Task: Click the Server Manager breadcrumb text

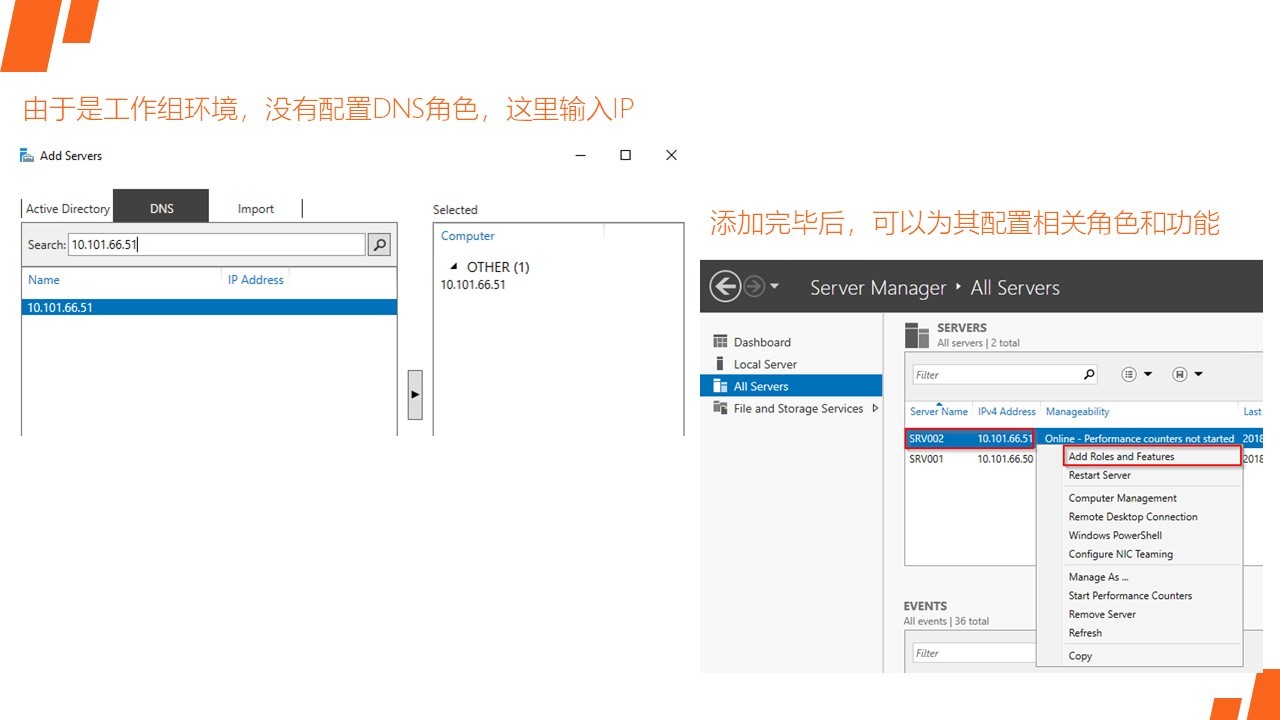Action: click(x=878, y=288)
